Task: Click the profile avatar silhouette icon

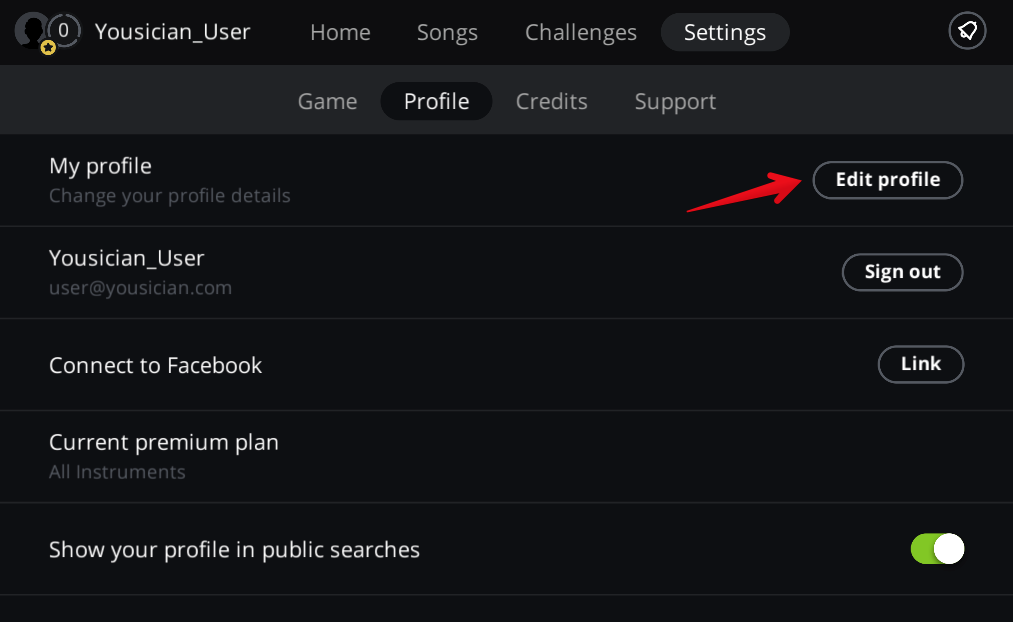Action: tap(30, 29)
